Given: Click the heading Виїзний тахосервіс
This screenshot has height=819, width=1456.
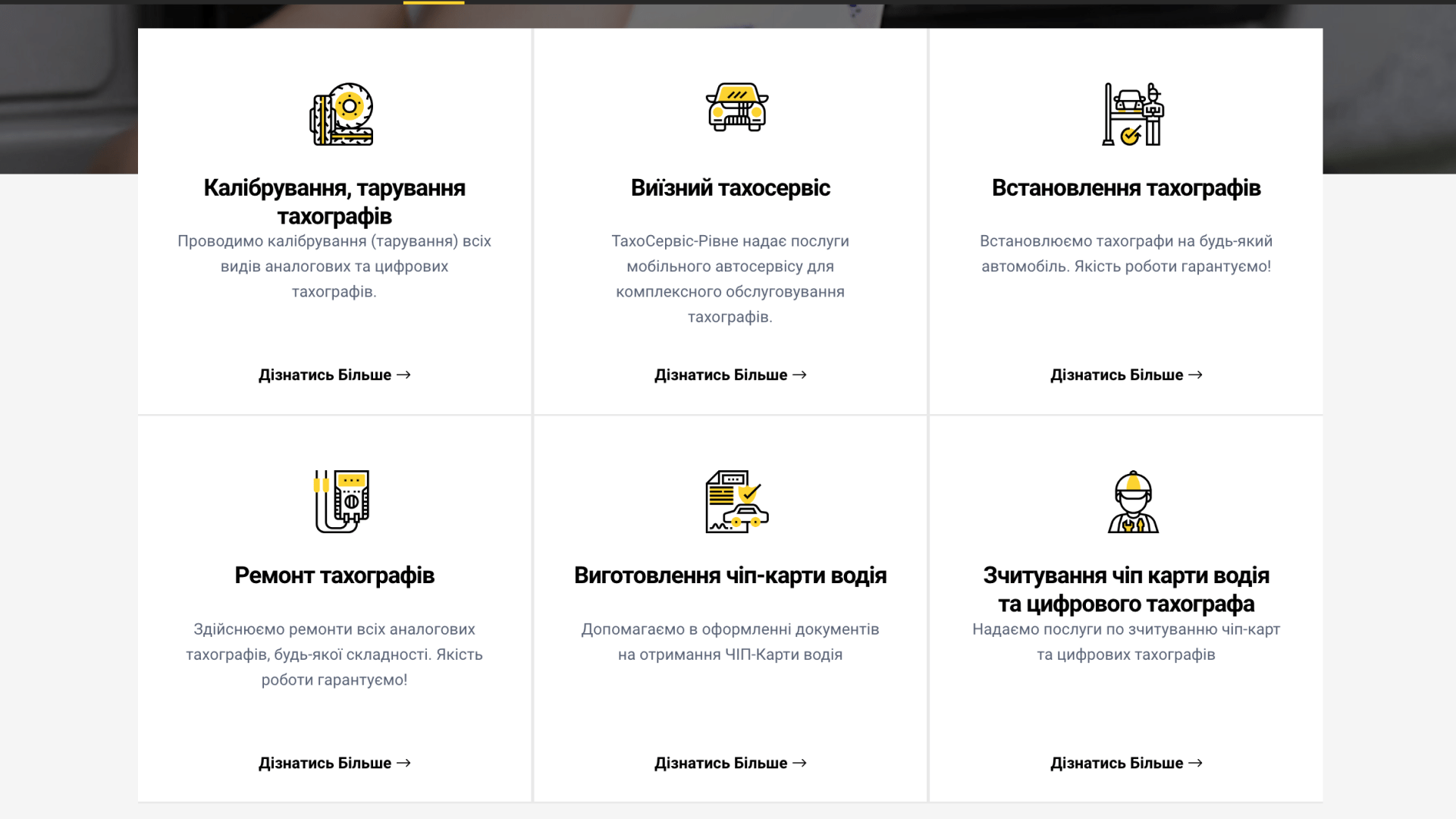Looking at the screenshot, I should click(730, 187).
